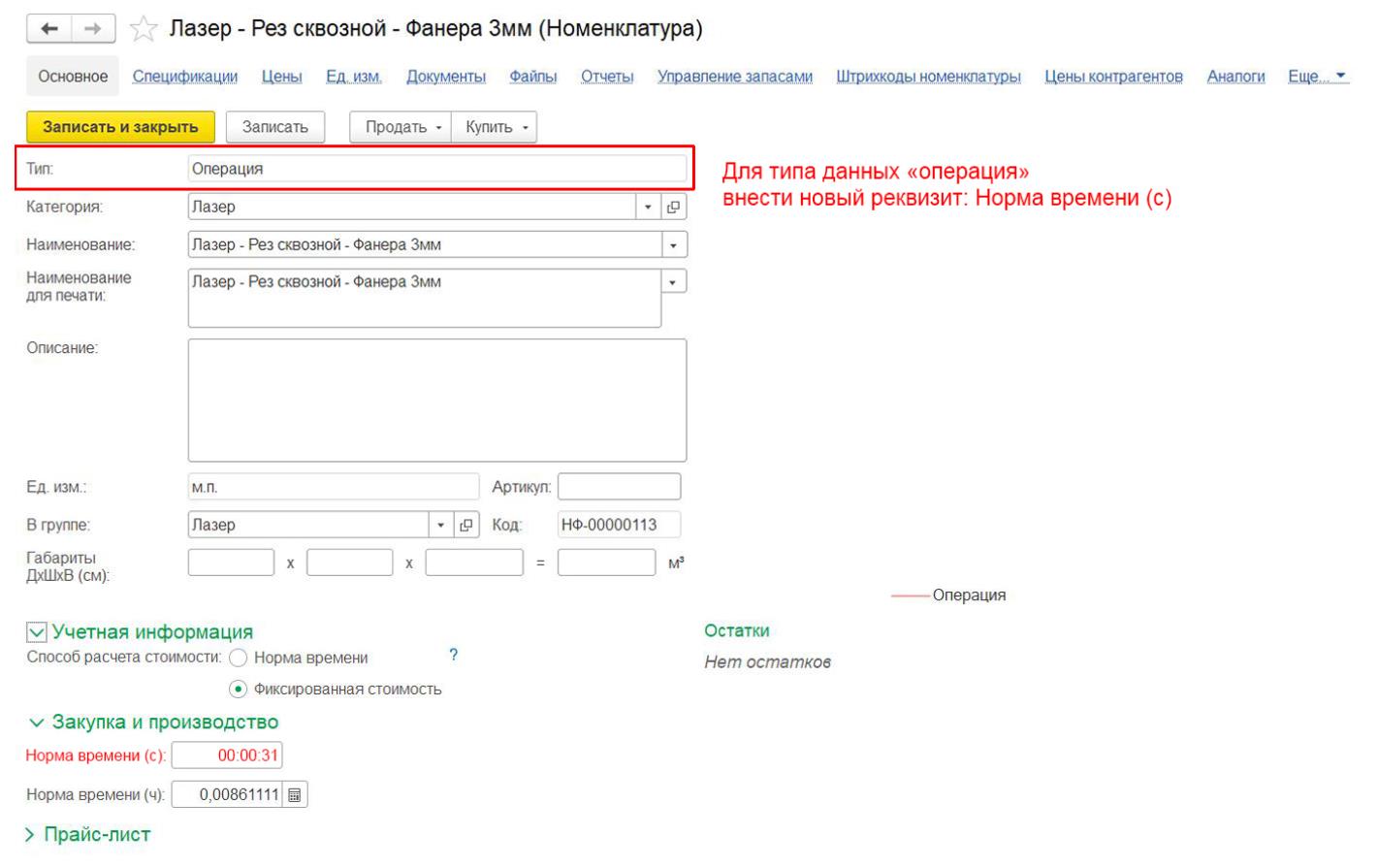Select Норма времени radio button
The width and height of the screenshot is (1378, 868).
coord(238,659)
